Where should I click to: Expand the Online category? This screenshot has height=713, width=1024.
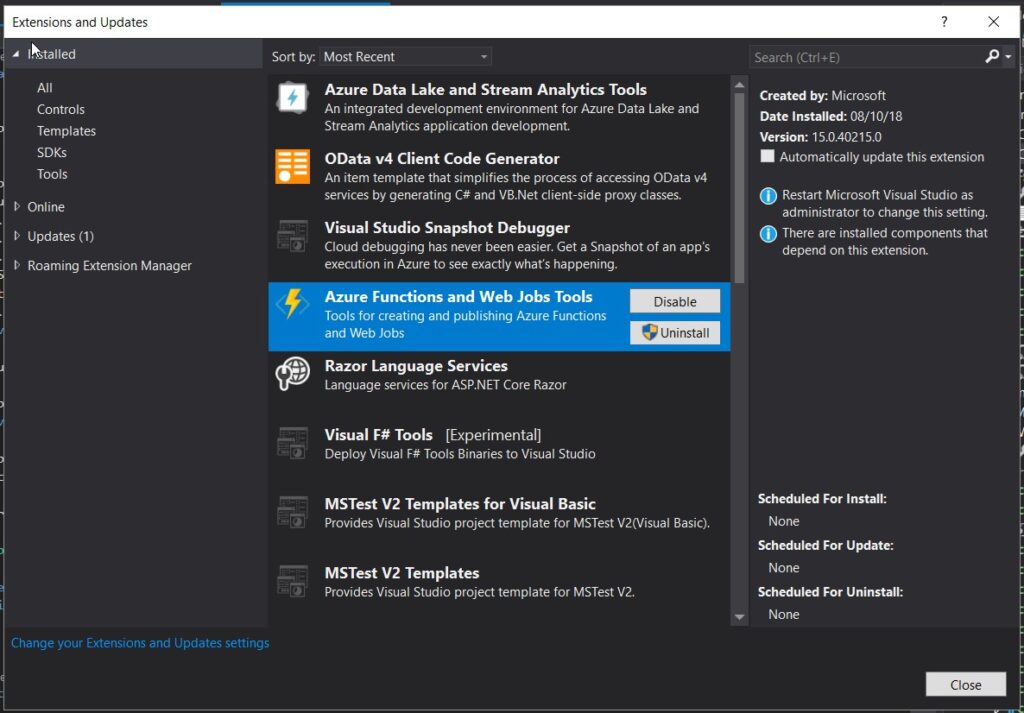pos(17,206)
